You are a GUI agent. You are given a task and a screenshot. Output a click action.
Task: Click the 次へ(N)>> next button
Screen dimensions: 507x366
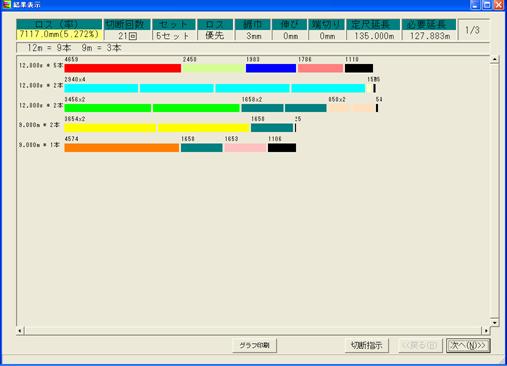468,345
